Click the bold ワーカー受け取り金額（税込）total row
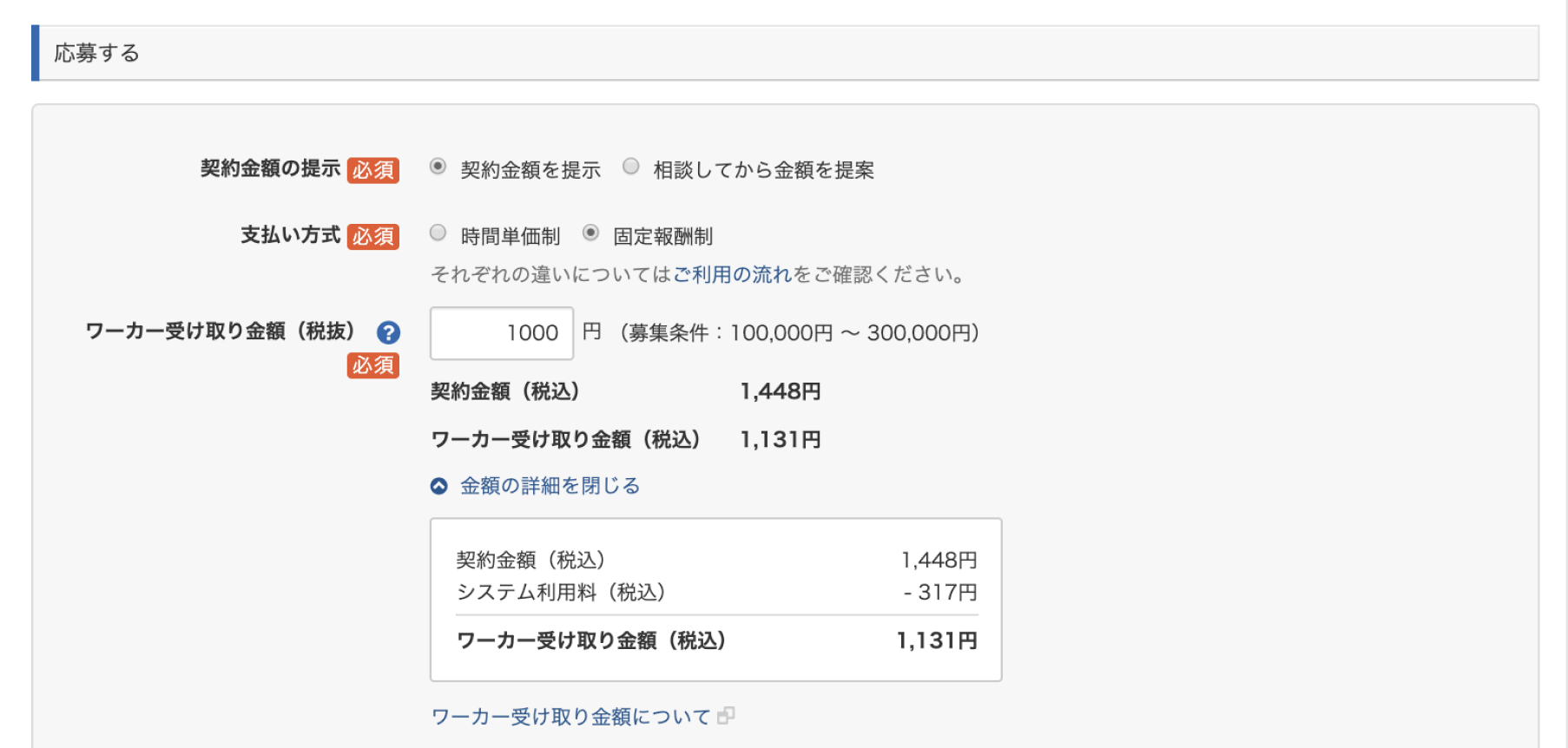1568x748 pixels. [592, 640]
